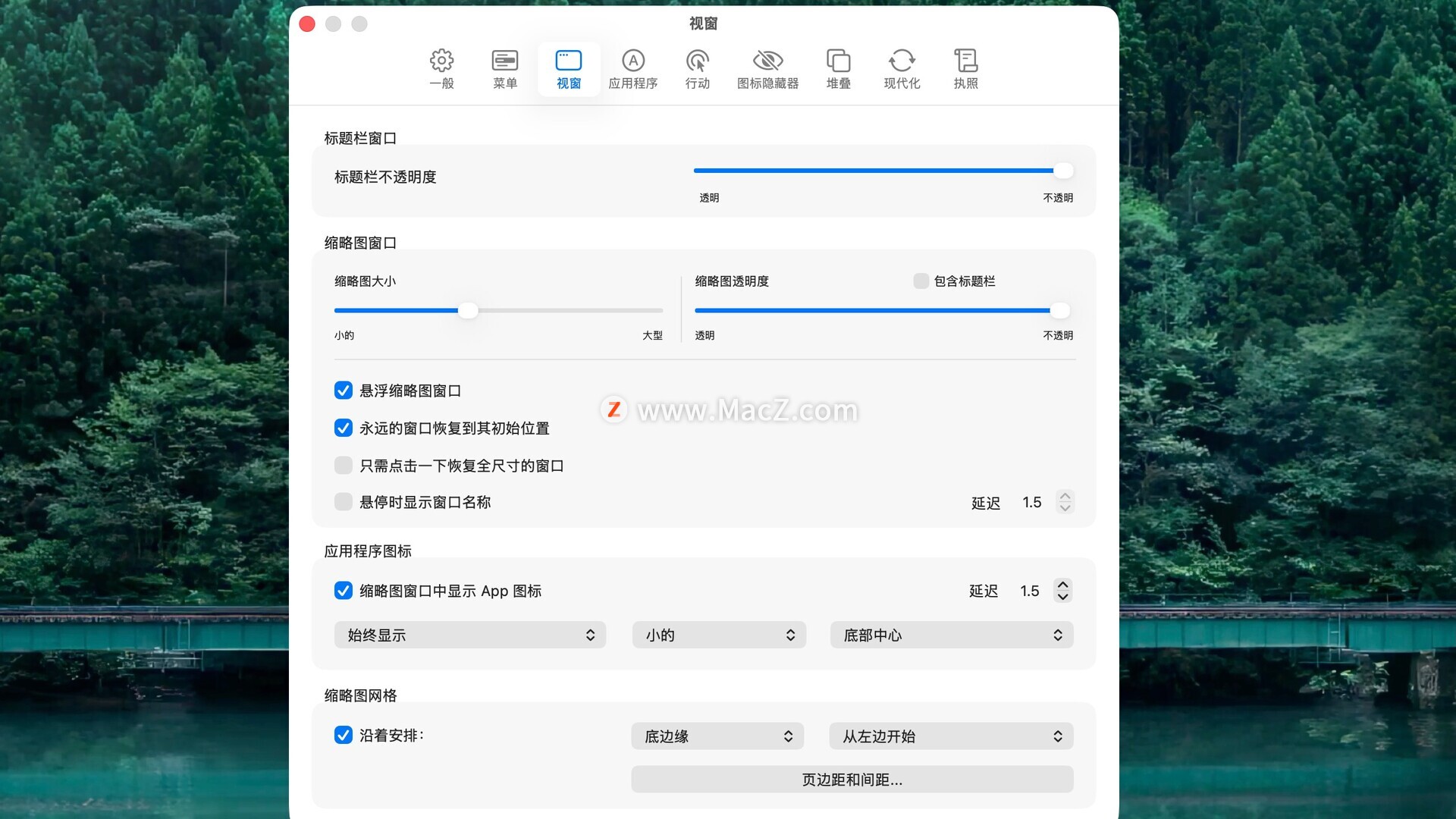This screenshot has height=819, width=1456.
Task: Close the 视窗 preferences window
Action: (307, 24)
